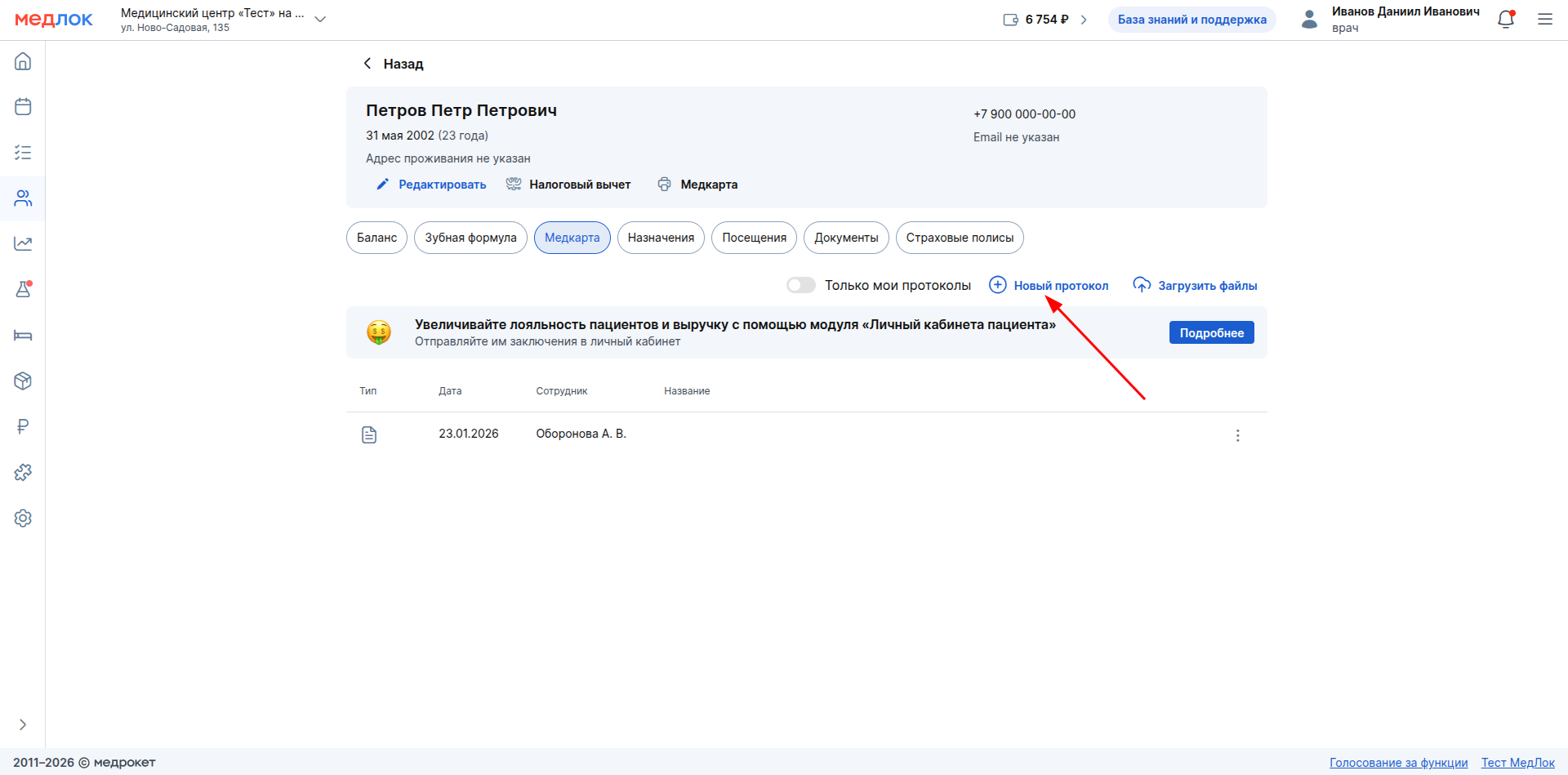Click the task list sidebar icon
The image size is (1568, 775).
[23, 153]
